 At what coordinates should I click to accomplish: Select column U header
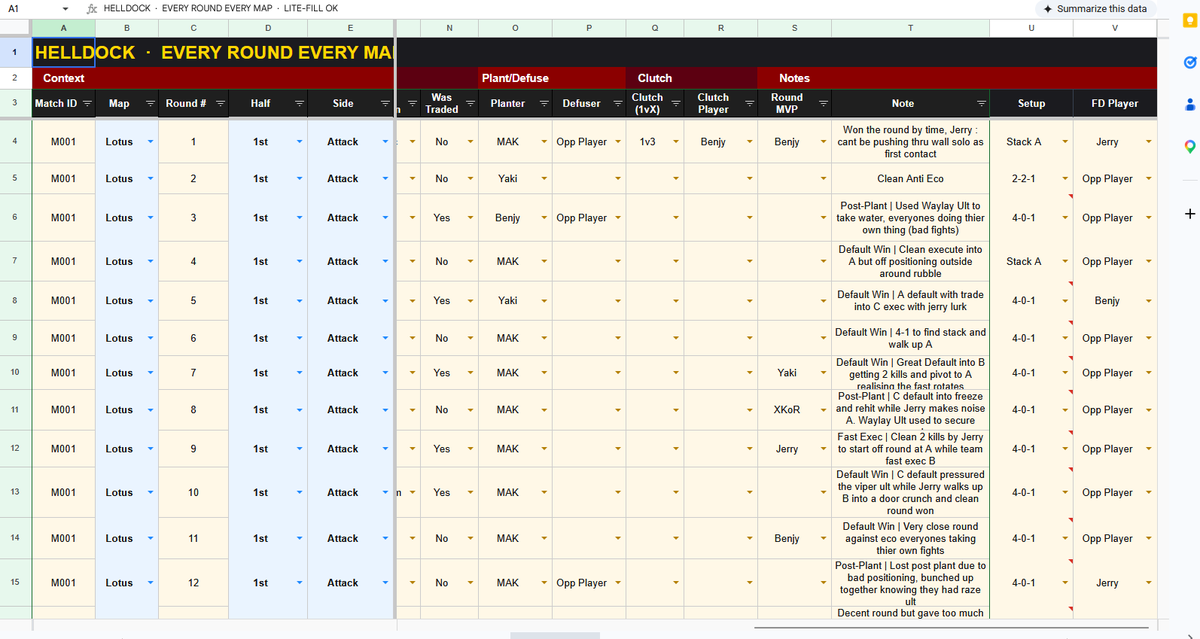pos(1031,29)
